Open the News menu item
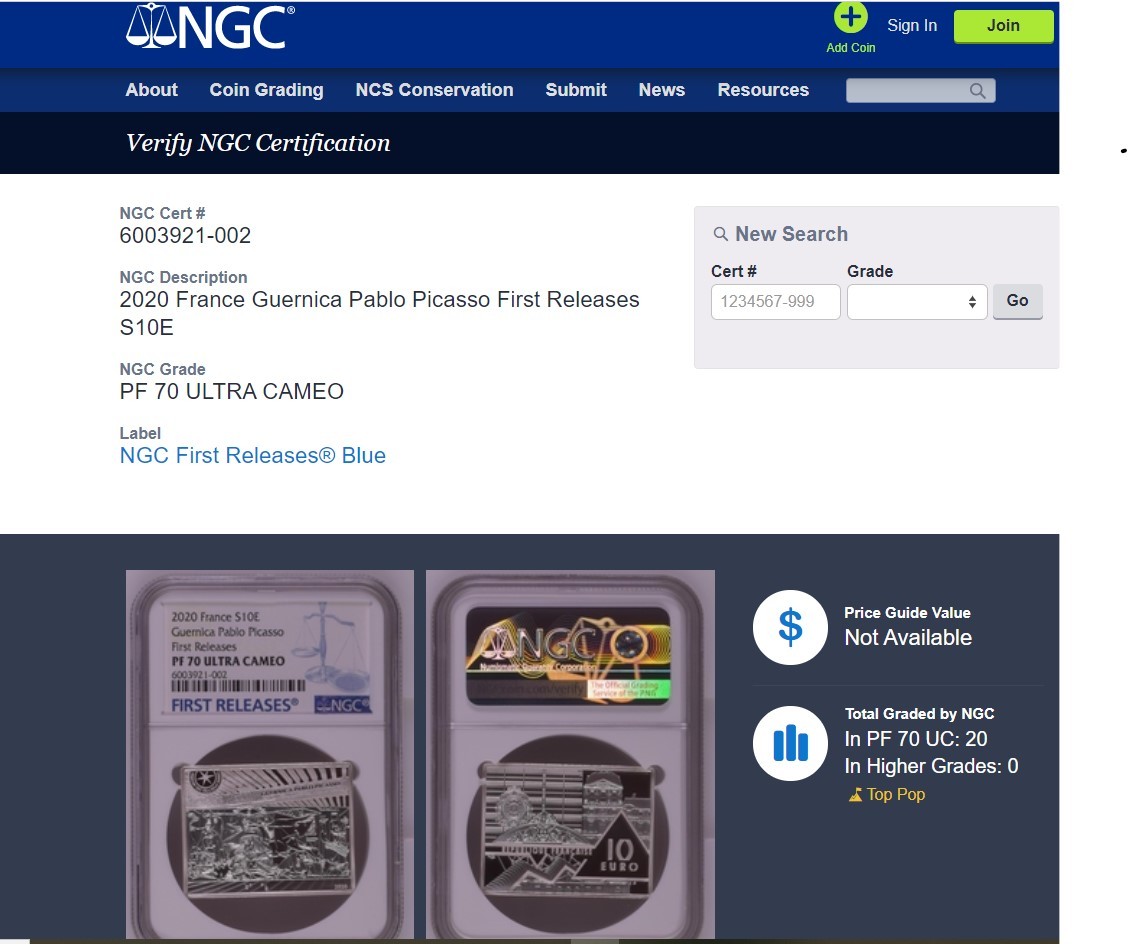The image size is (1128, 944). point(662,90)
